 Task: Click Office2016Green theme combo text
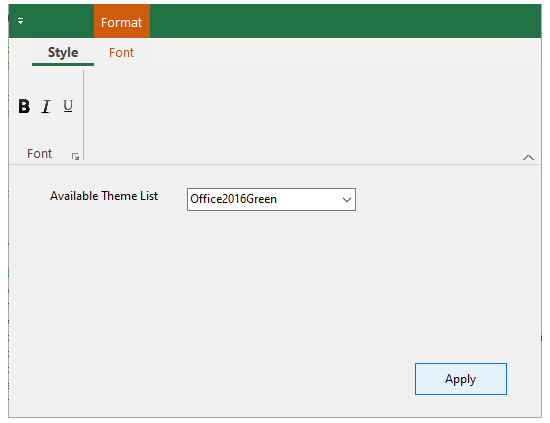coord(233,199)
